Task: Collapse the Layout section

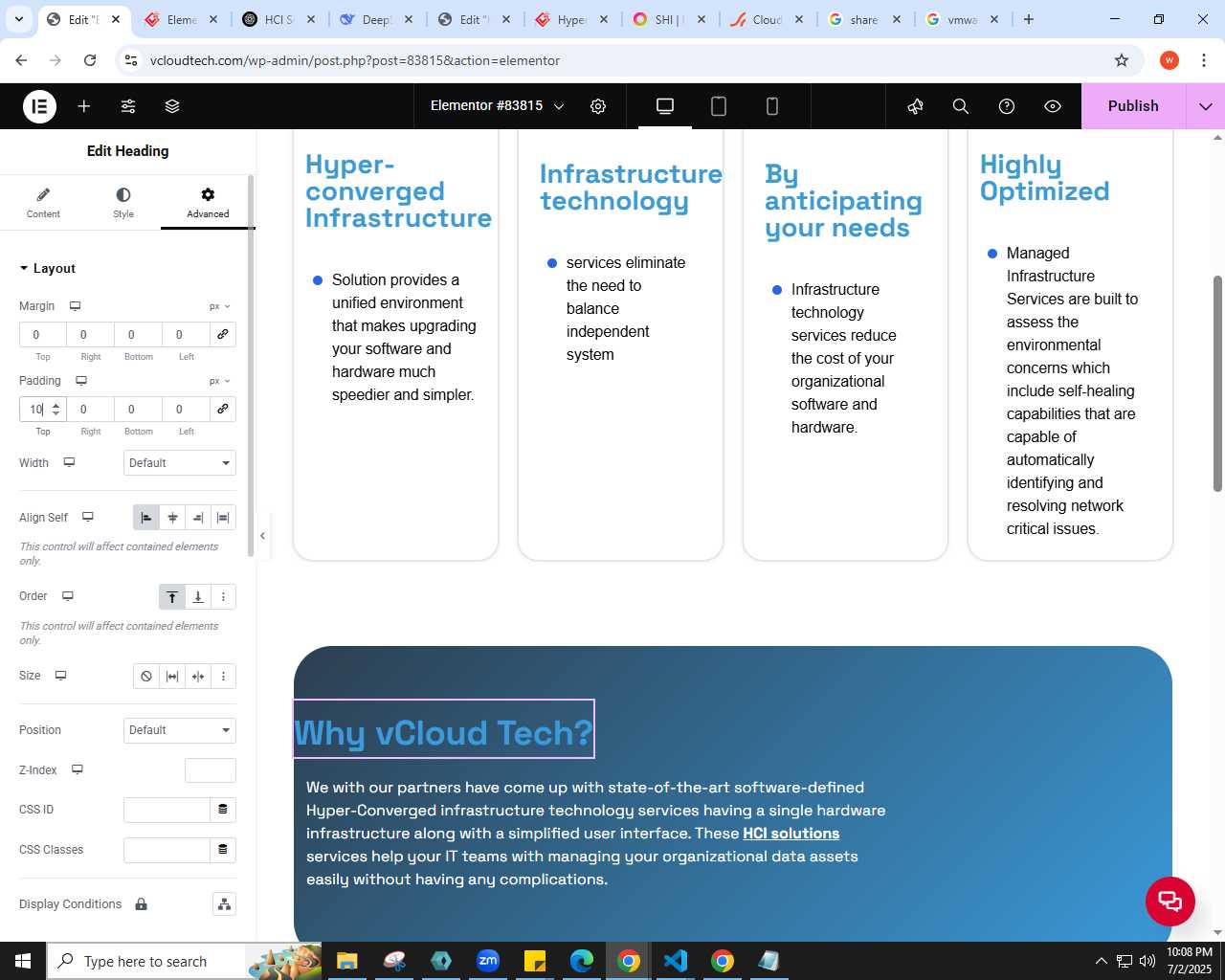Action: tap(48, 269)
